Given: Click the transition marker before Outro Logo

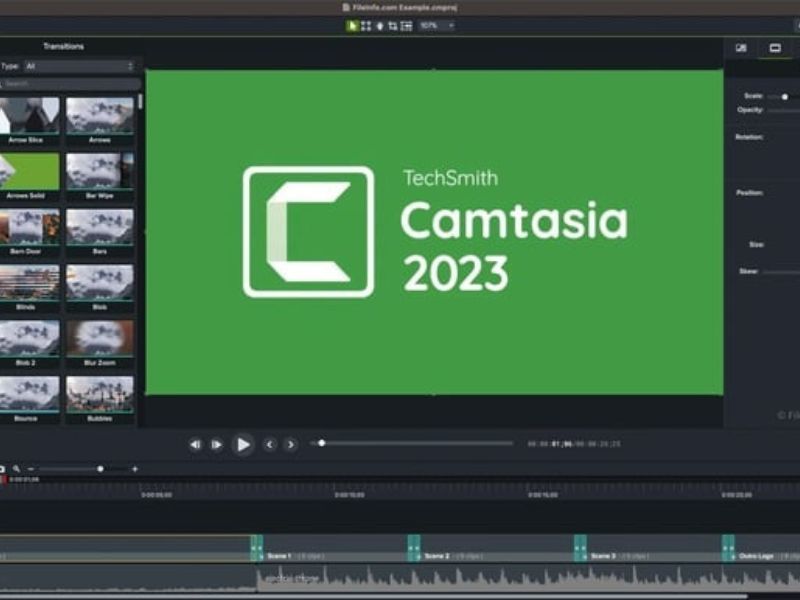Looking at the screenshot, I should 729,548.
